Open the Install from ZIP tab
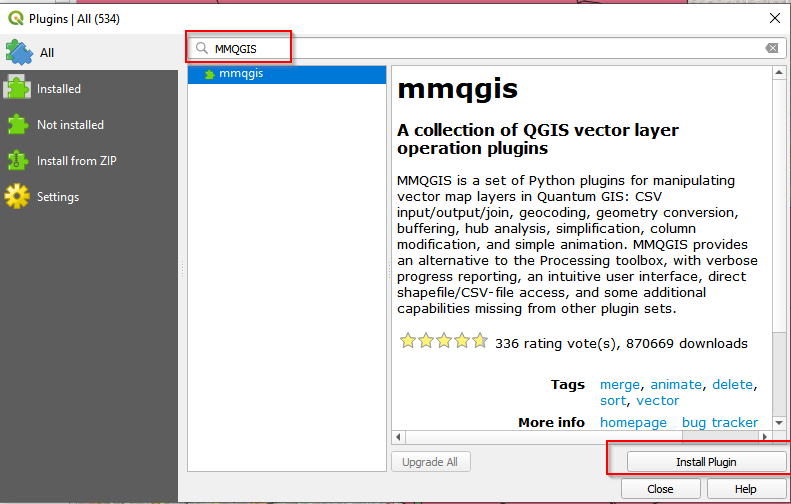This screenshot has width=791, height=504. pos(89,161)
